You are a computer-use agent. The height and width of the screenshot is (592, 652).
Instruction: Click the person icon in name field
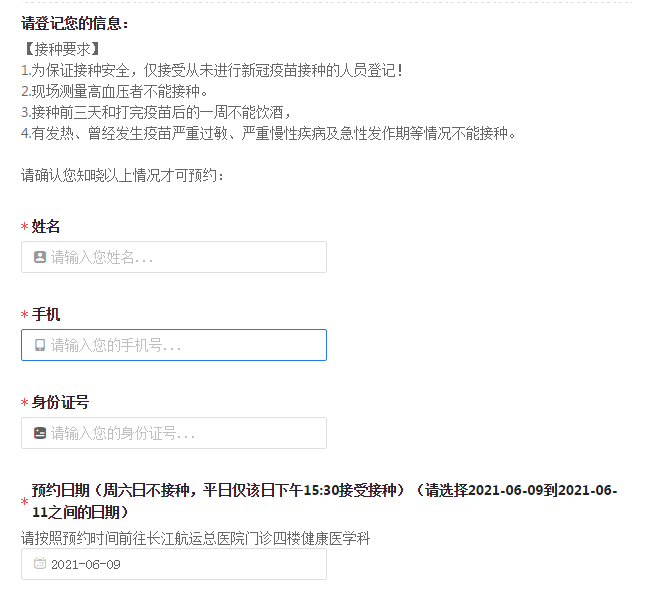click(x=40, y=257)
